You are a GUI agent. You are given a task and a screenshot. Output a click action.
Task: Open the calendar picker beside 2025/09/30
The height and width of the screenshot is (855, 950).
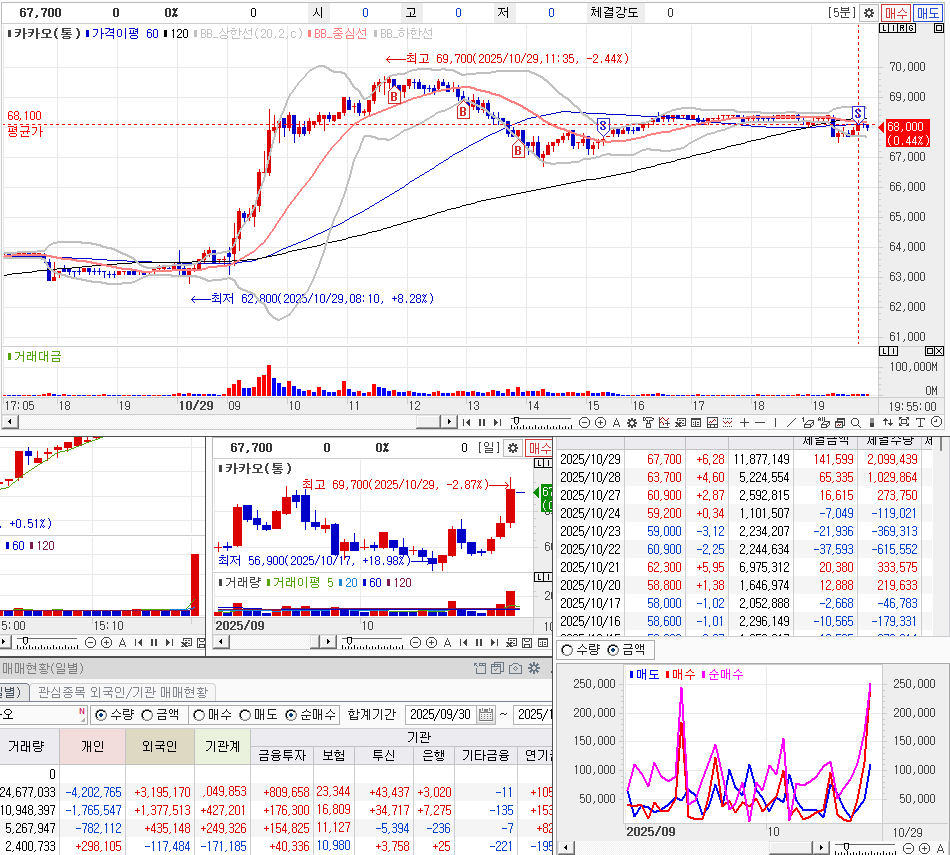coord(486,714)
